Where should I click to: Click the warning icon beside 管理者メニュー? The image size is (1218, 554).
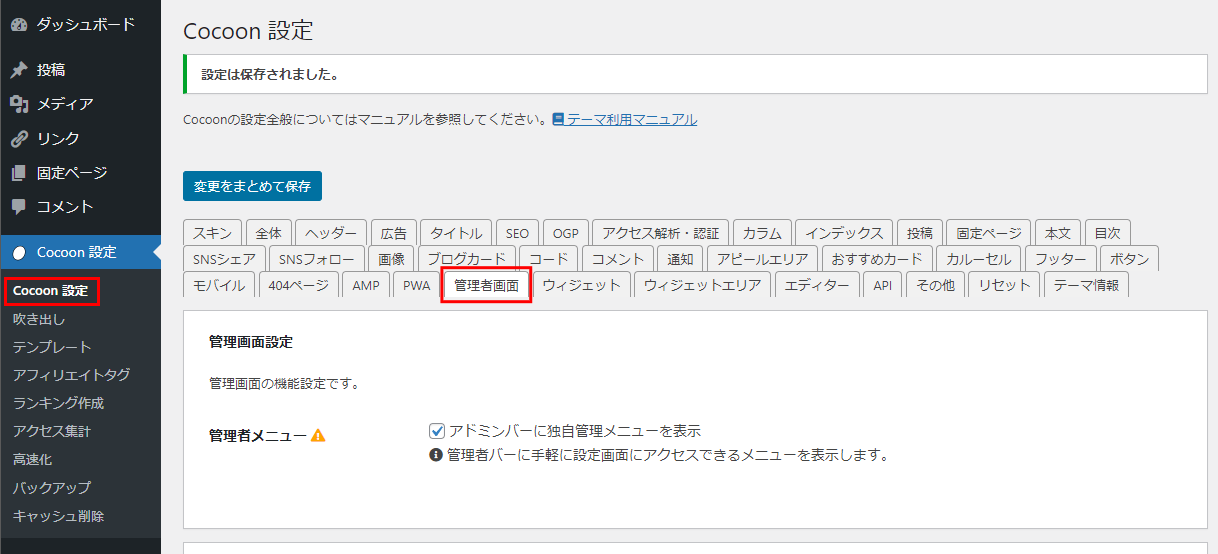(318, 436)
